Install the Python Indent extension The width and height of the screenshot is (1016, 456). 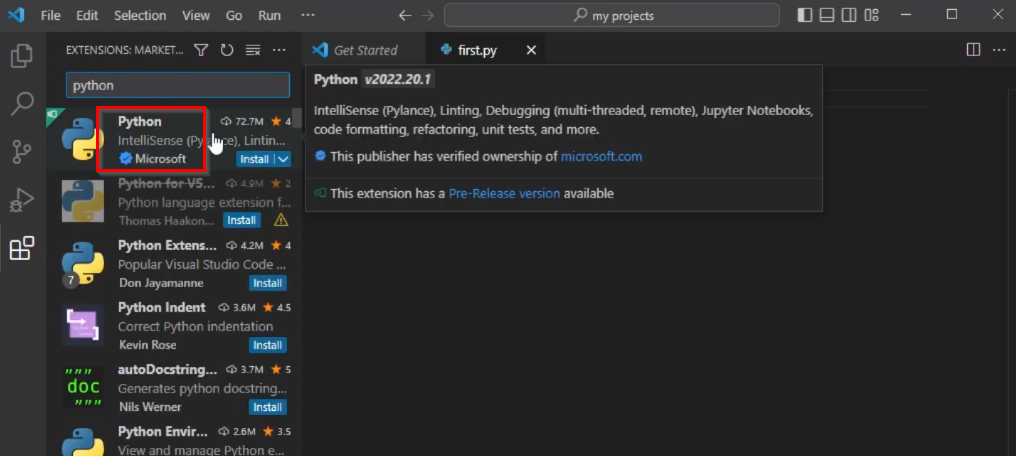268,345
